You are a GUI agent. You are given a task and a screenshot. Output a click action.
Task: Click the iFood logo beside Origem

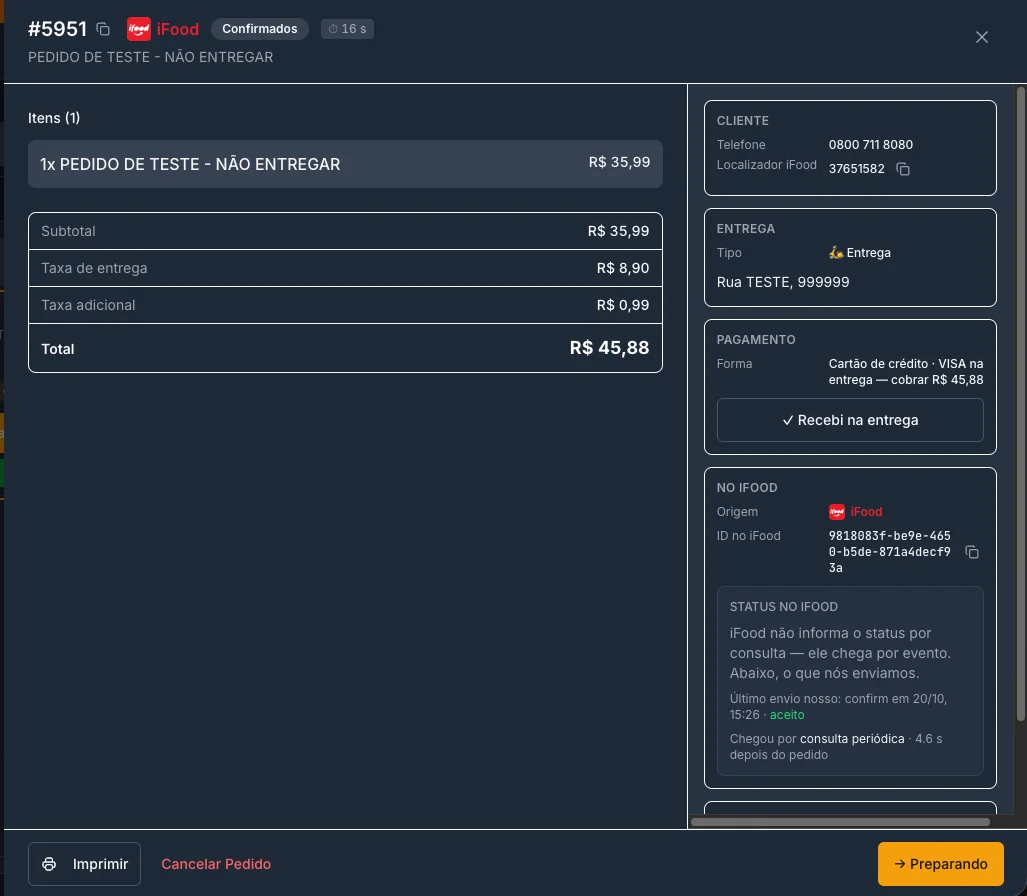[x=836, y=512]
